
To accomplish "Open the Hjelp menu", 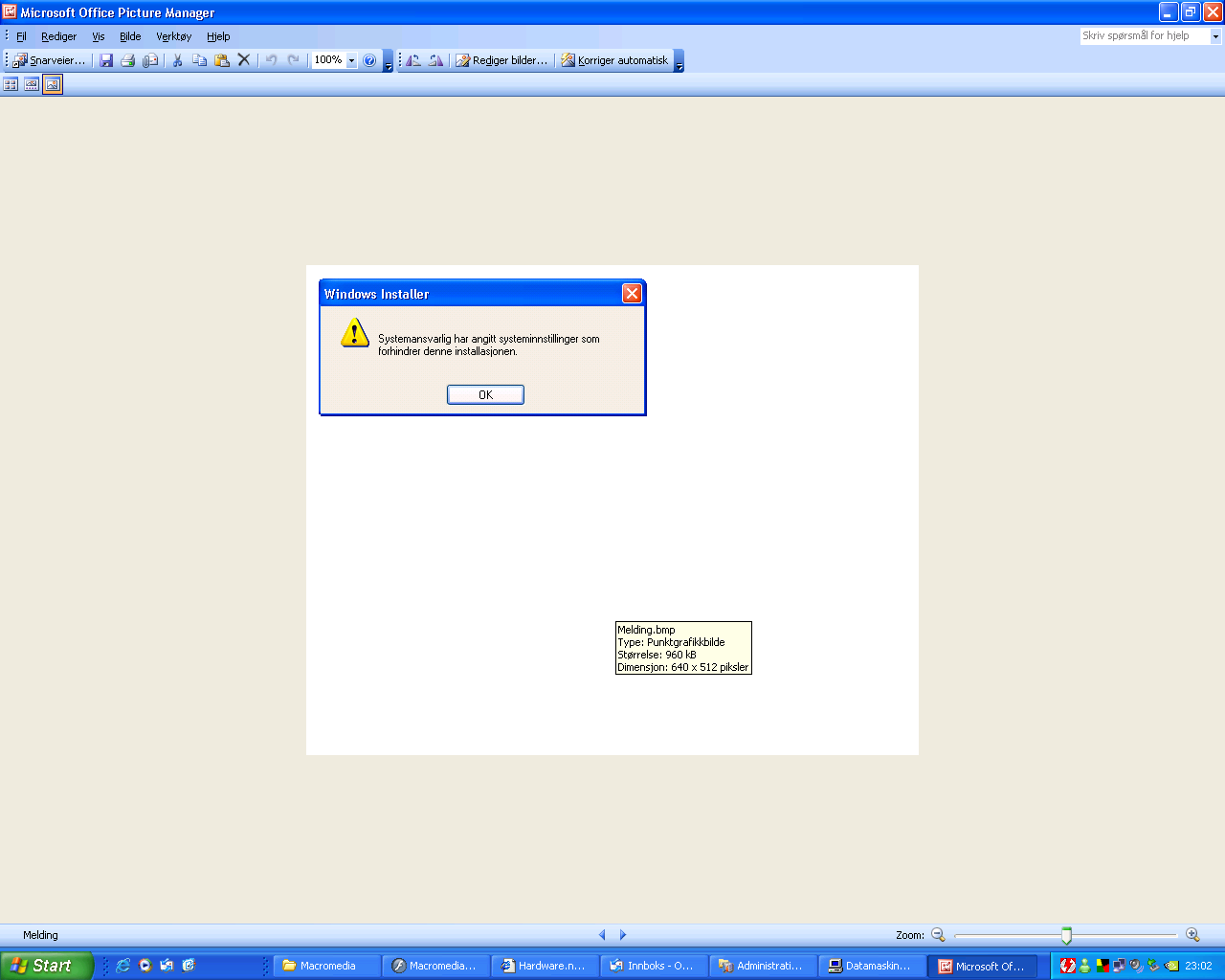I will (218, 36).
